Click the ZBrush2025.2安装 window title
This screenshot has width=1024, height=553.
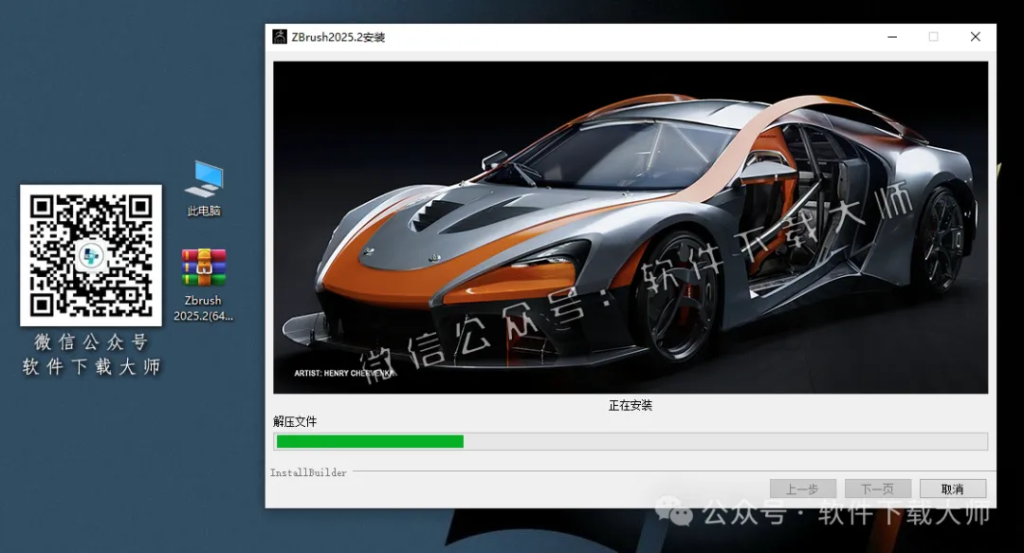[x=338, y=37]
